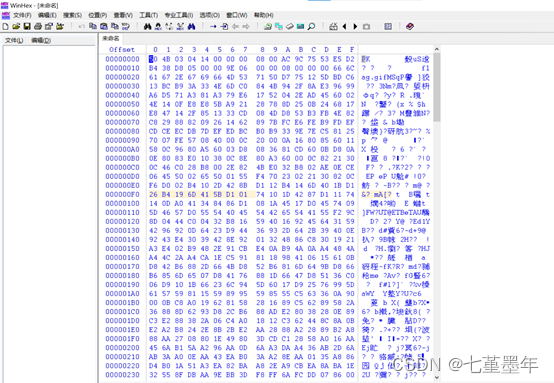Open the 选项(O) menu
This screenshot has width=554, height=383.
tap(210, 15)
